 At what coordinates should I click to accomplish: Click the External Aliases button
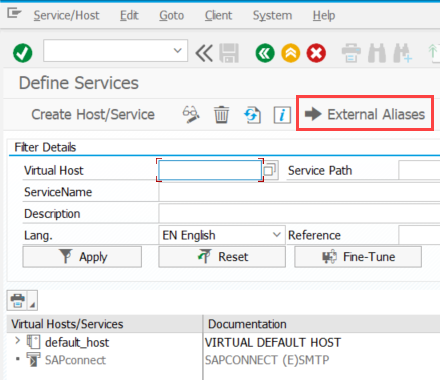pos(365,114)
